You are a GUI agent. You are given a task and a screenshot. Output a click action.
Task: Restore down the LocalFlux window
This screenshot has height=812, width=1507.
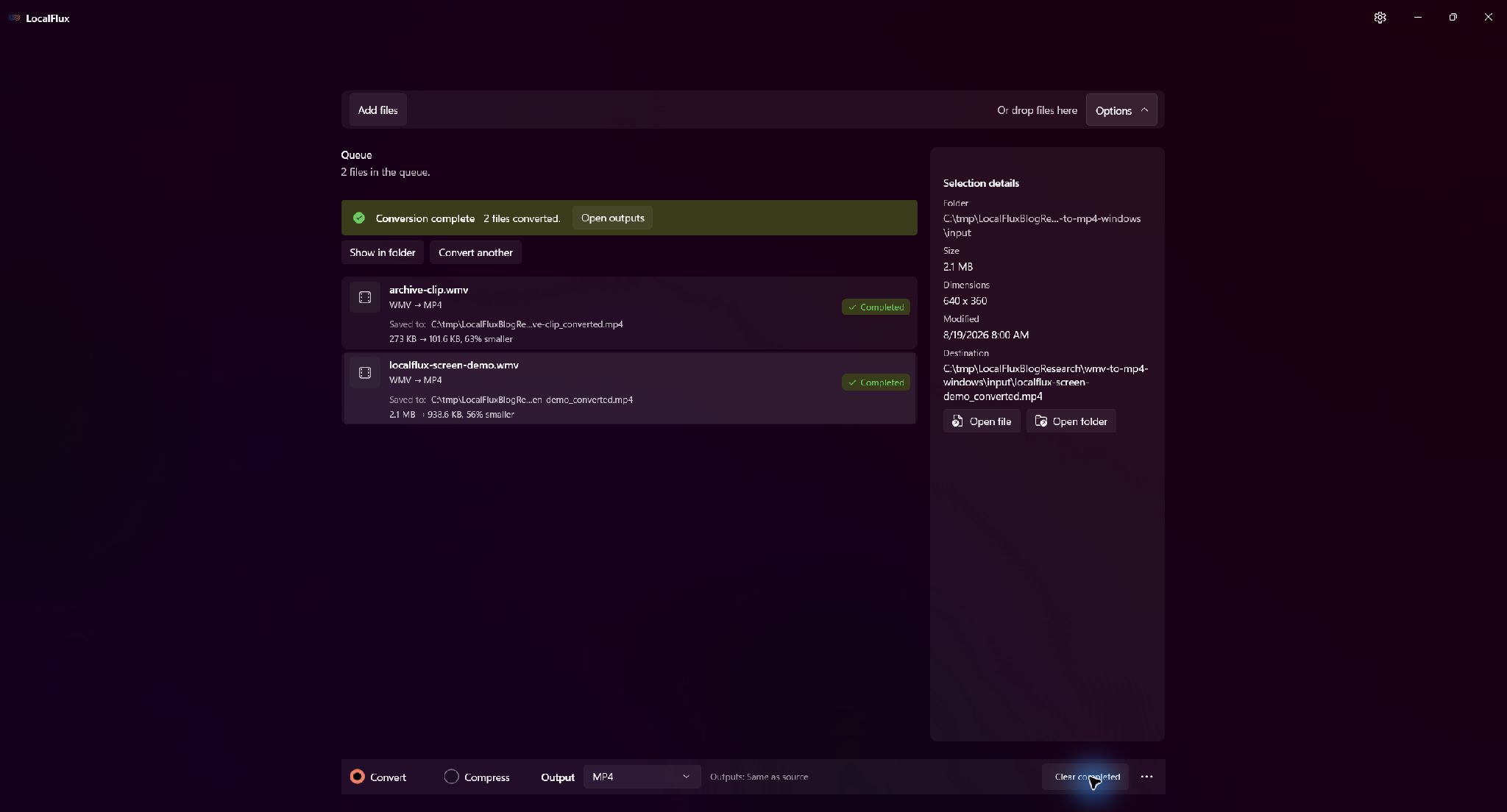point(1453,17)
